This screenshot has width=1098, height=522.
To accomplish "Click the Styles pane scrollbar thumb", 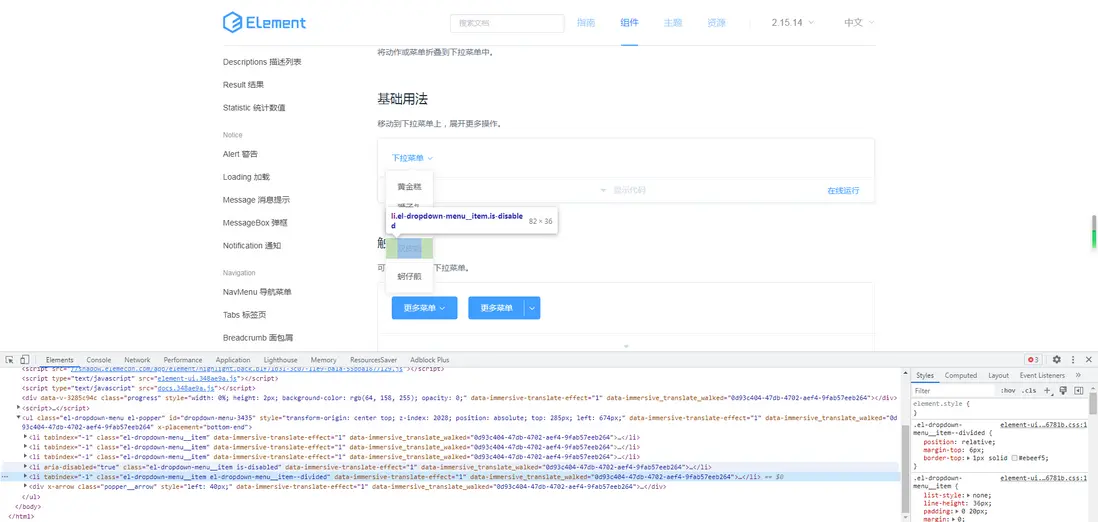I will click(1092, 404).
